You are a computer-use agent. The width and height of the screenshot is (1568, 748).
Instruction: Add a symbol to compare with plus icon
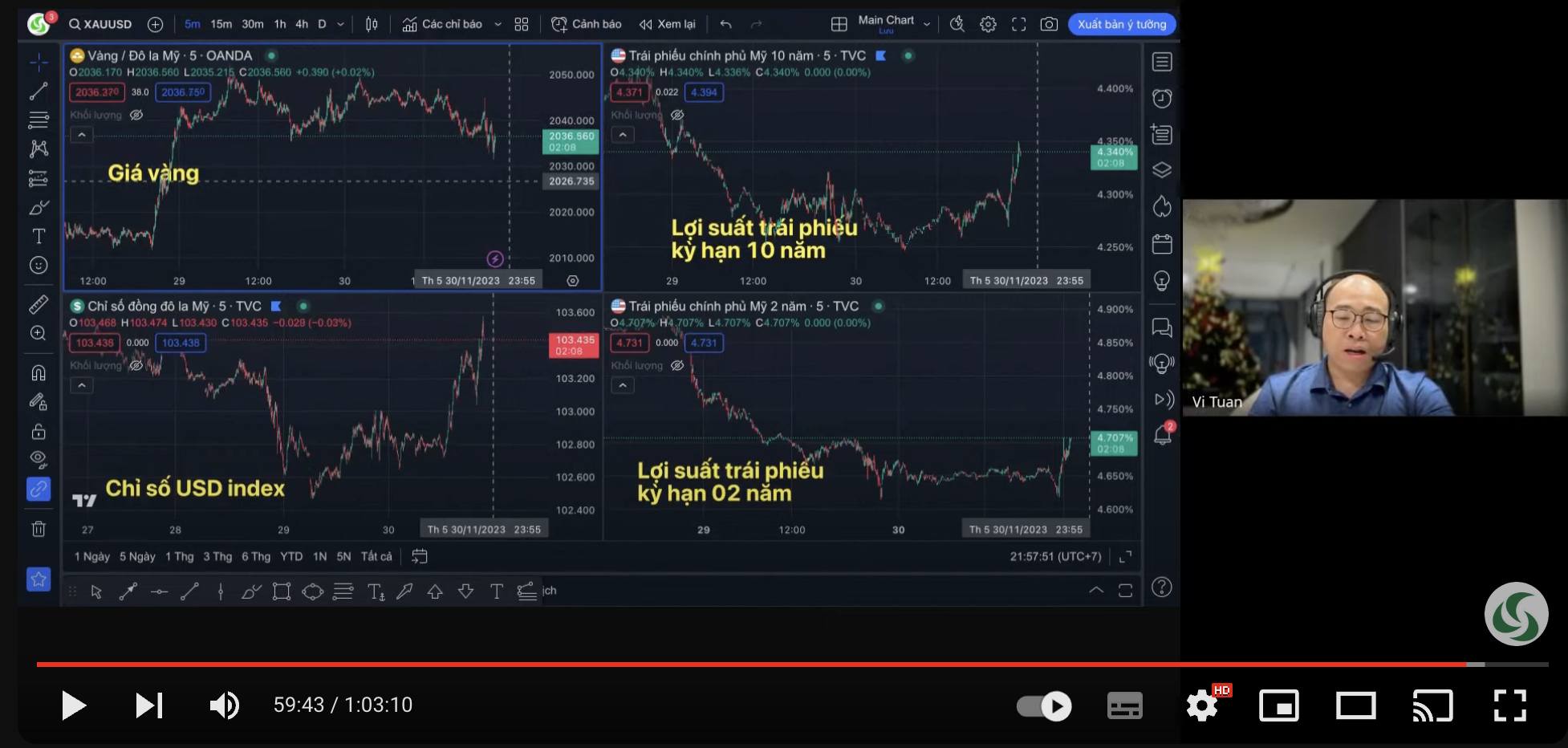(156, 24)
